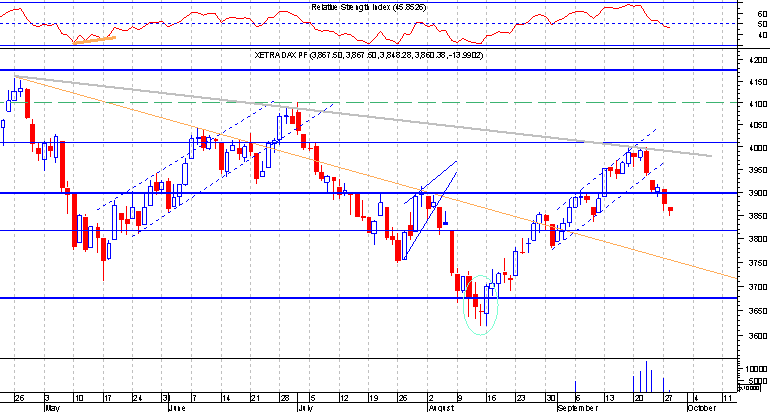
Task: Click the July month label
Action: 306,408
